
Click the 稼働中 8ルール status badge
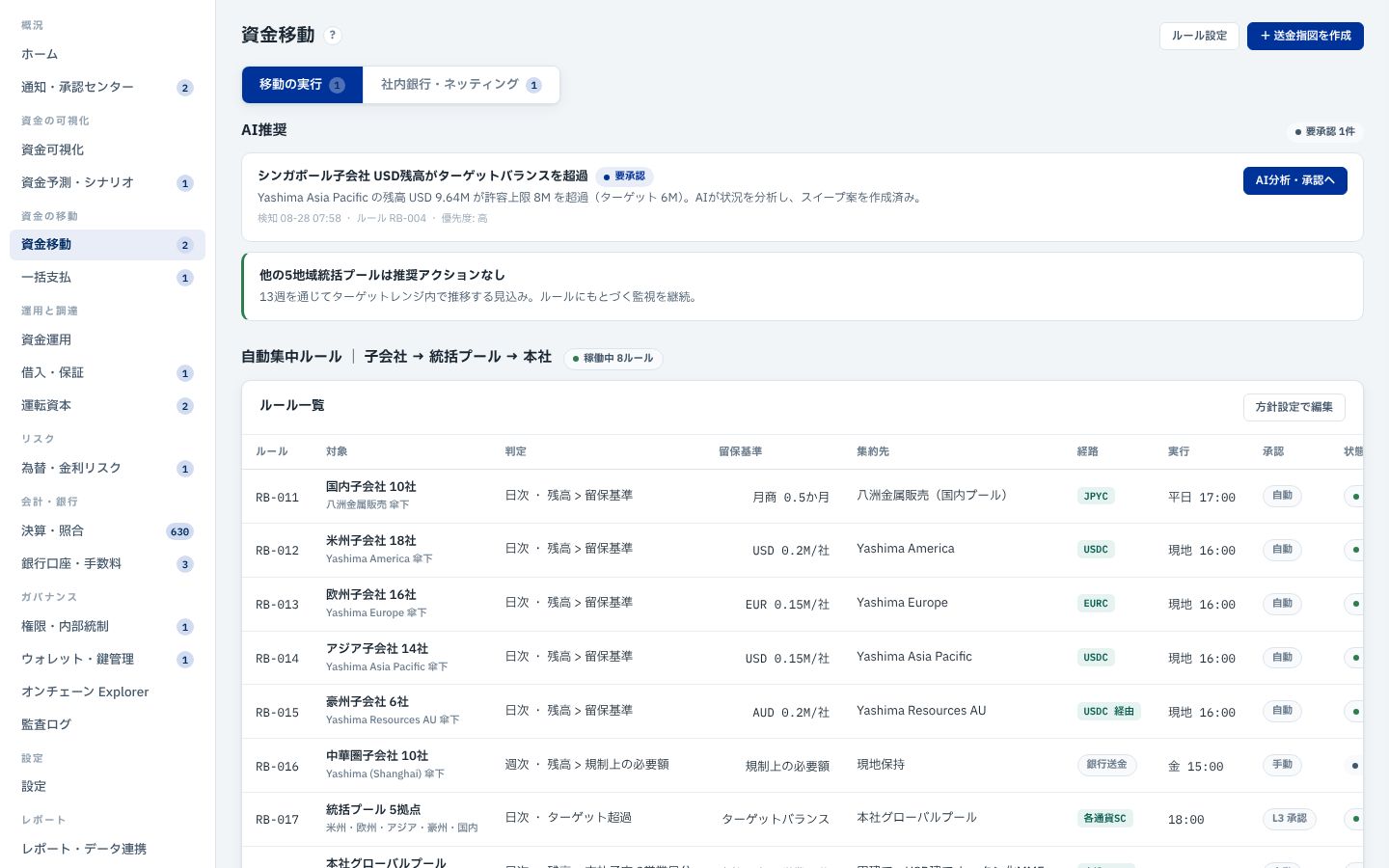click(x=613, y=358)
